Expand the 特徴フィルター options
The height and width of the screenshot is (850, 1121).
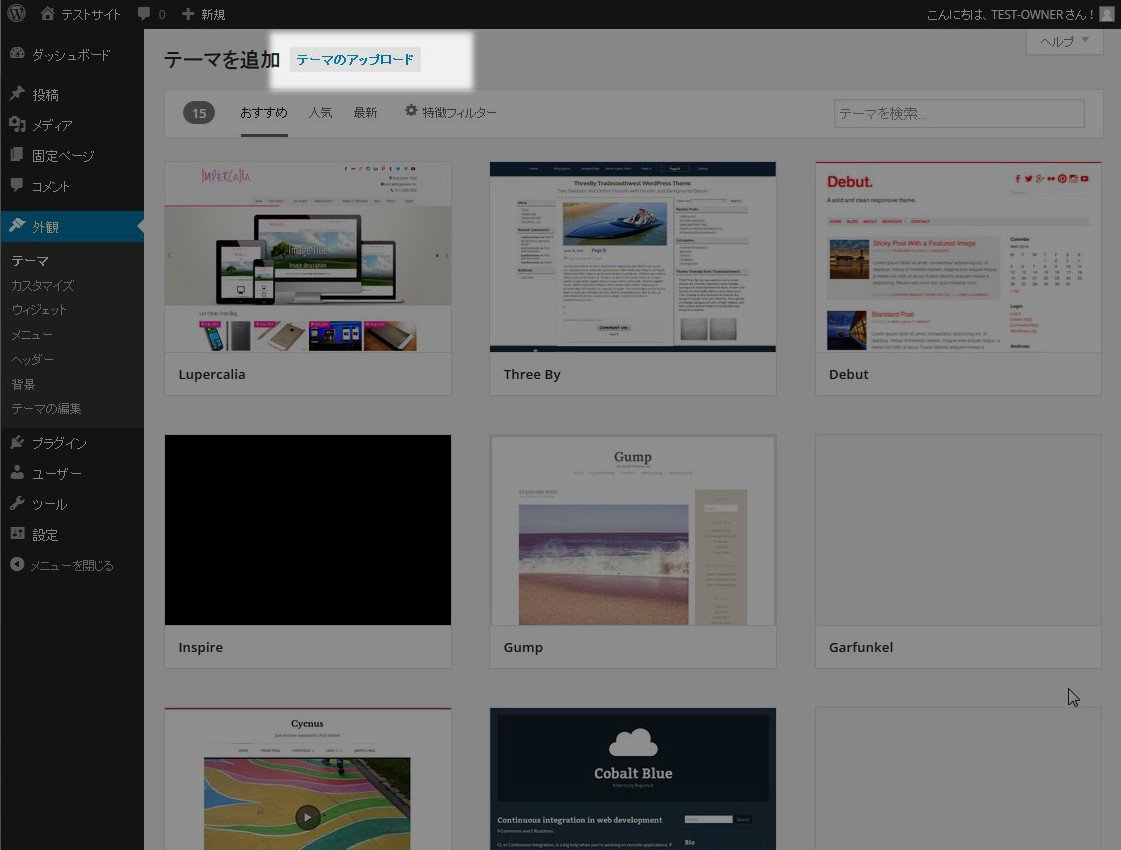click(450, 113)
